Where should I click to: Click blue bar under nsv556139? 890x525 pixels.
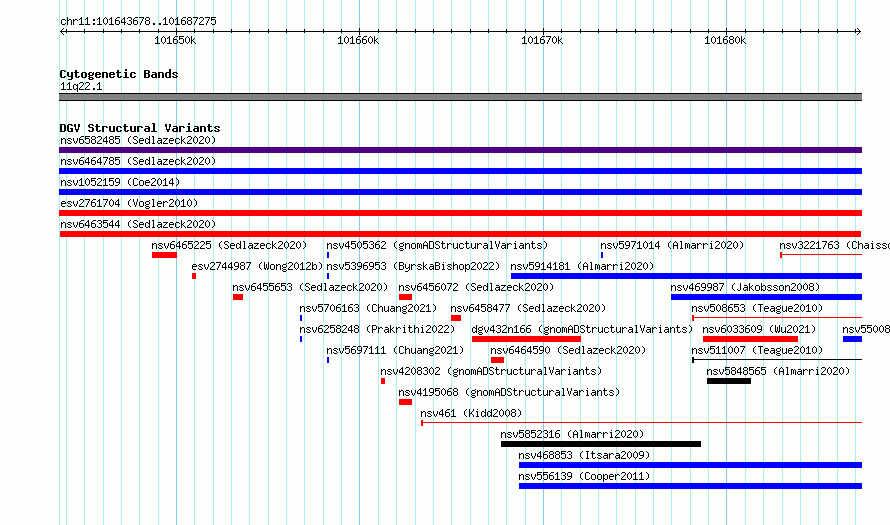(690, 486)
